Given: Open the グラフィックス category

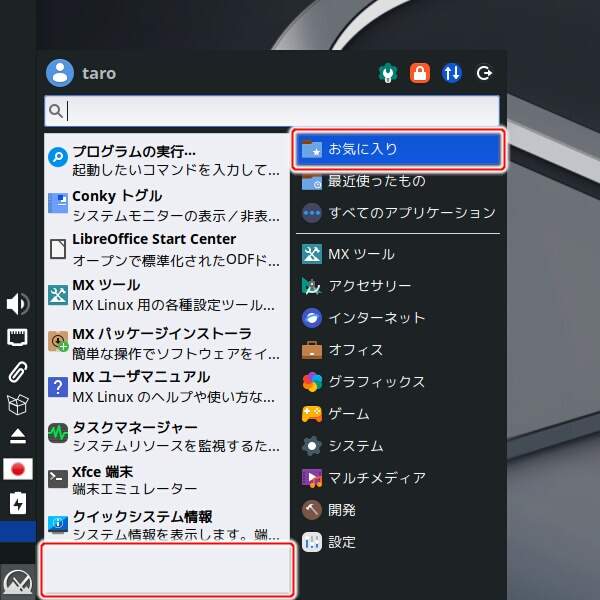Looking at the screenshot, I should point(398,382).
